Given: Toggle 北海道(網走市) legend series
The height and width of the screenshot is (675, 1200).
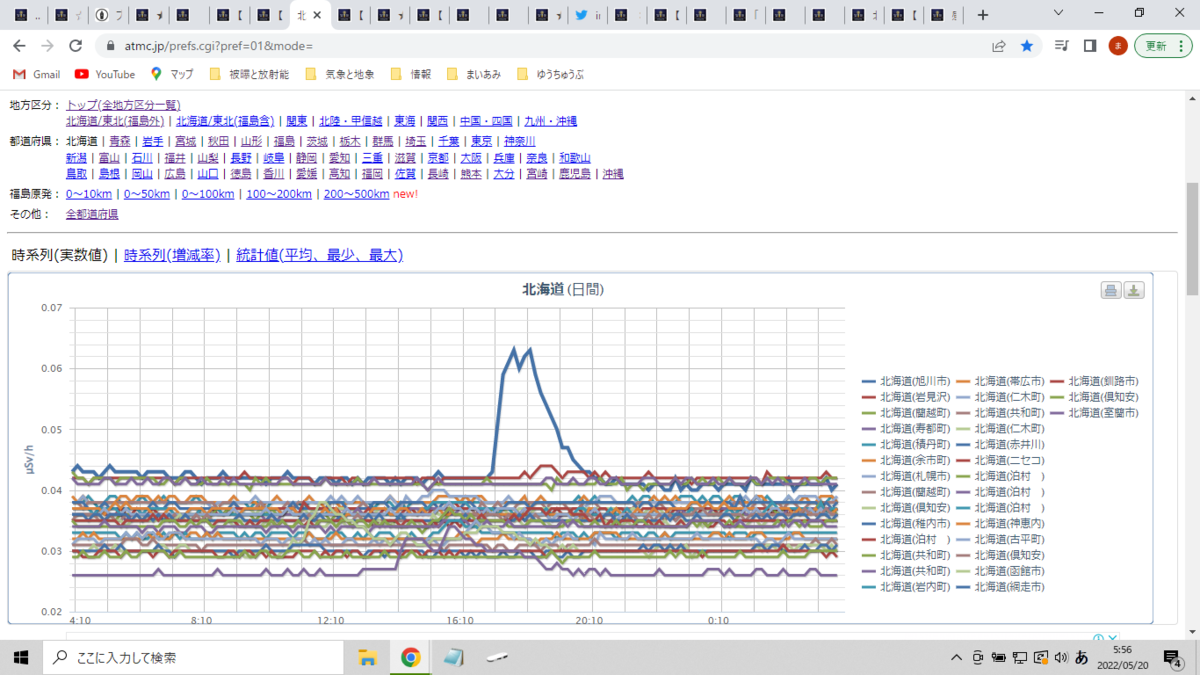Looking at the screenshot, I should 1000,587.
